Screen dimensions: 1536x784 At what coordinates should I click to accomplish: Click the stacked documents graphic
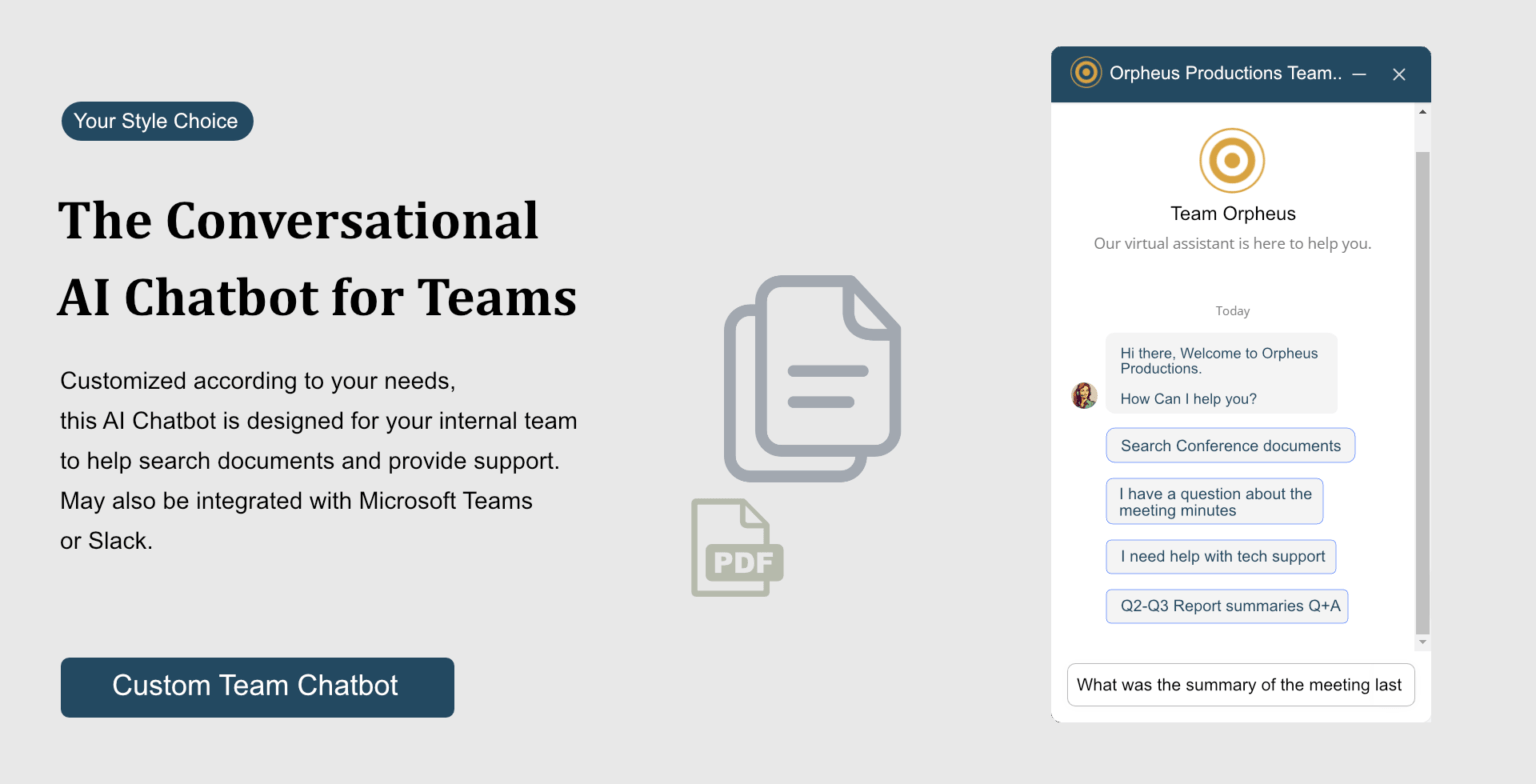[812, 375]
